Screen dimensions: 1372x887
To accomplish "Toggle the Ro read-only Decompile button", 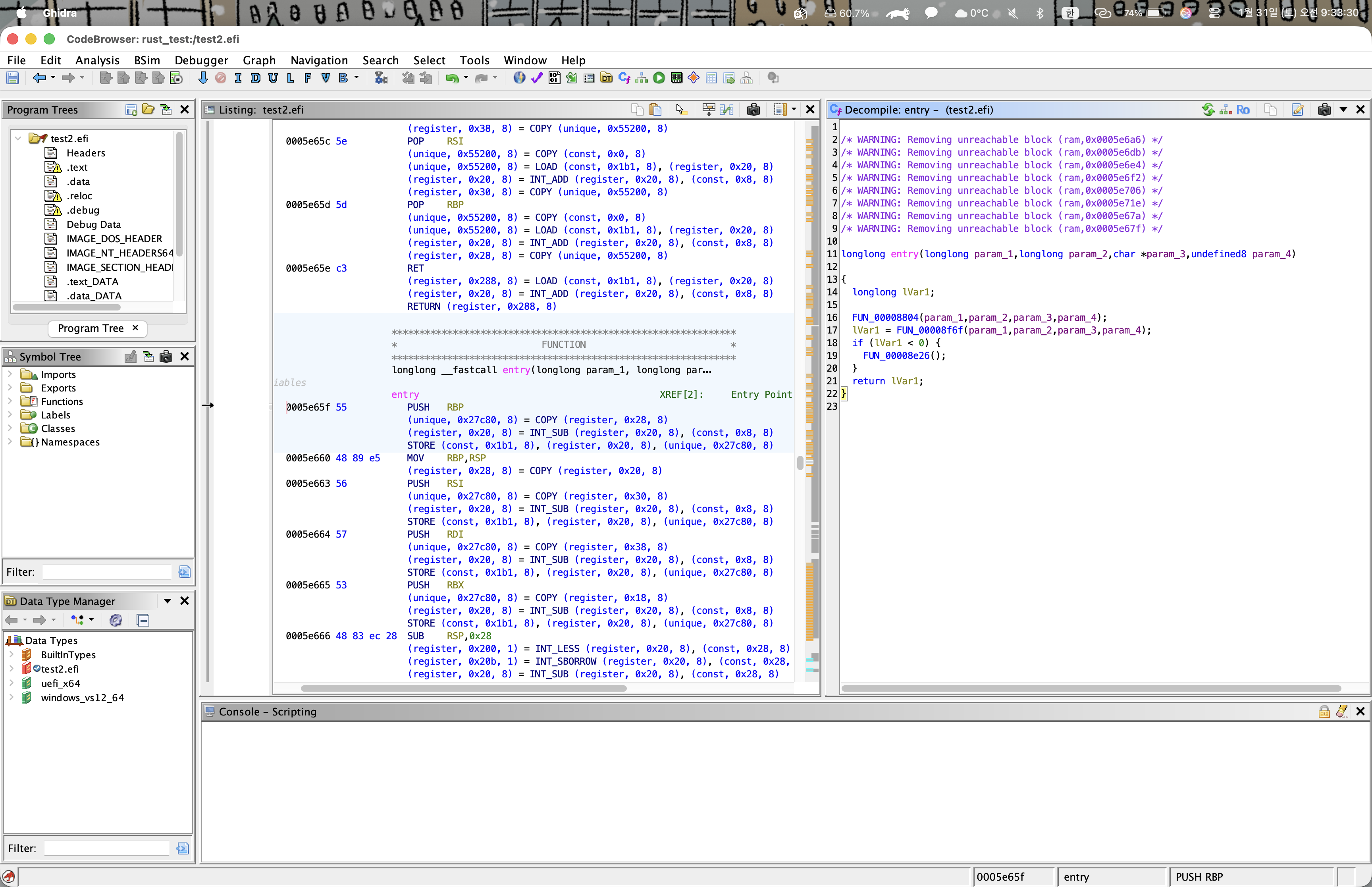I will pyautogui.click(x=1243, y=110).
